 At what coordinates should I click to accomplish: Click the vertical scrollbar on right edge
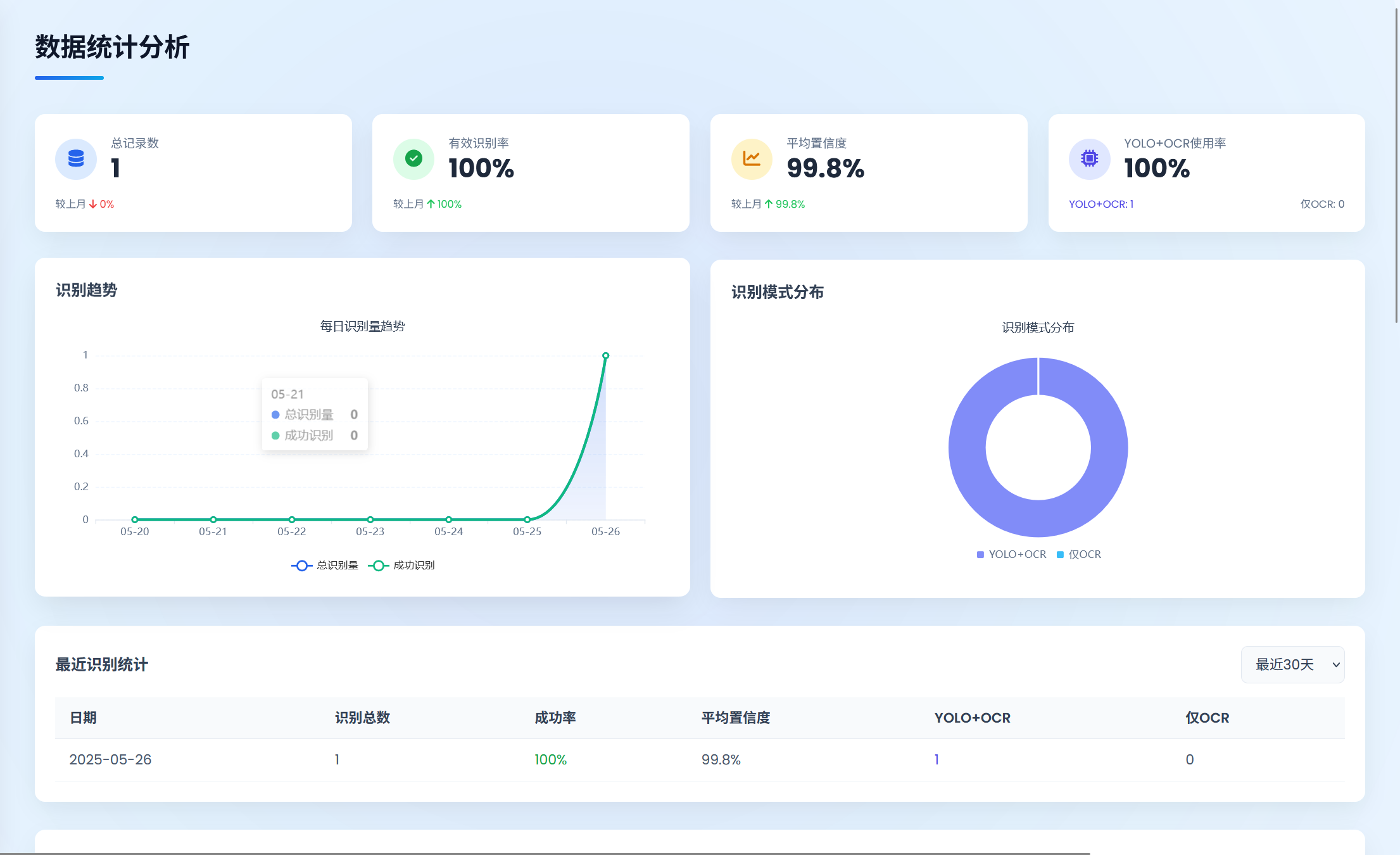[x=1396, y=165]
